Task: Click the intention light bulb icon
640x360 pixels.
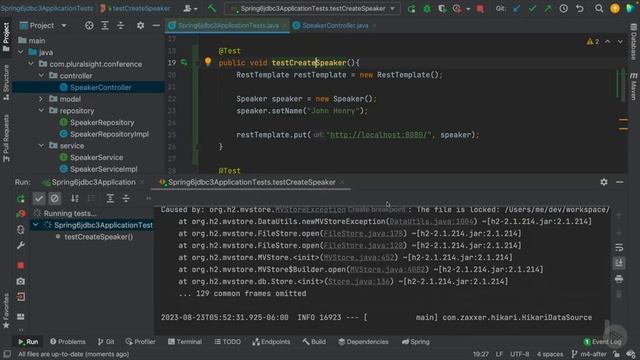Action: [x=208, y=62]
